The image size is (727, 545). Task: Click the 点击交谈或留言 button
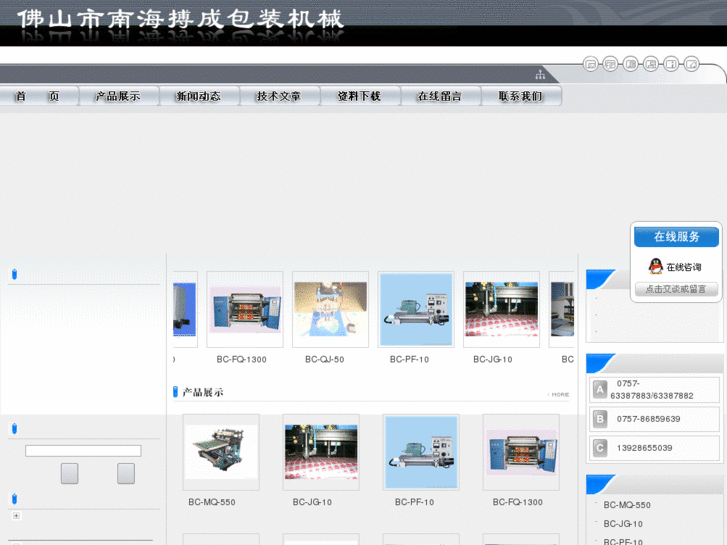(x=676, y=289)
